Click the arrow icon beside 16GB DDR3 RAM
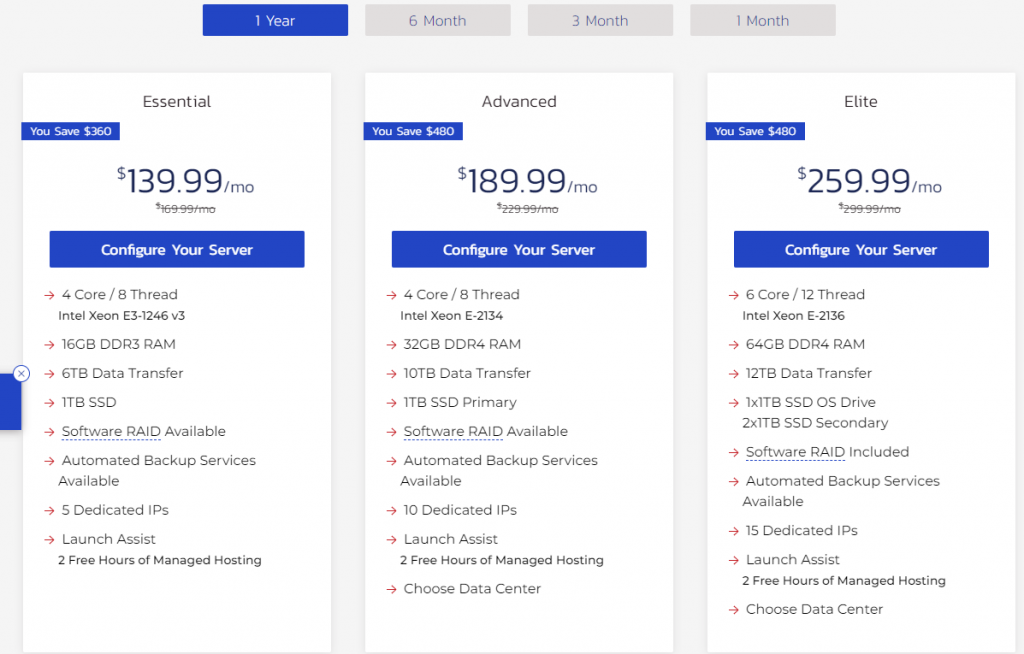Screen dimensions: 1024x654 coord(49,345)
